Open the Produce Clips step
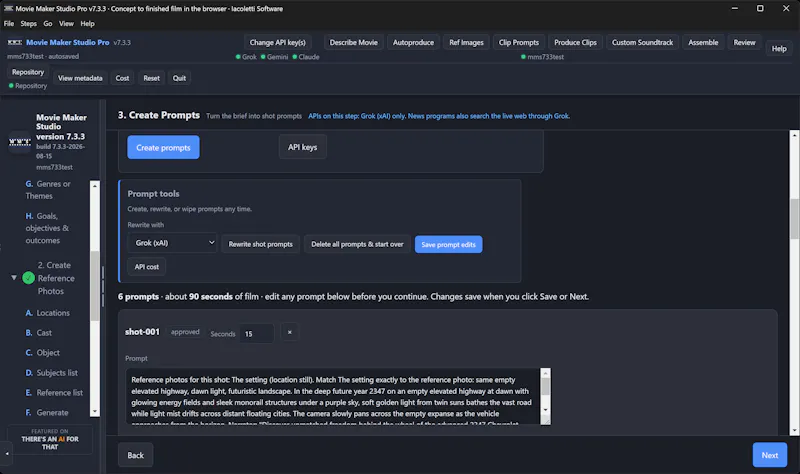The height and width of the screenshot is (474, 800). point(575,42)
